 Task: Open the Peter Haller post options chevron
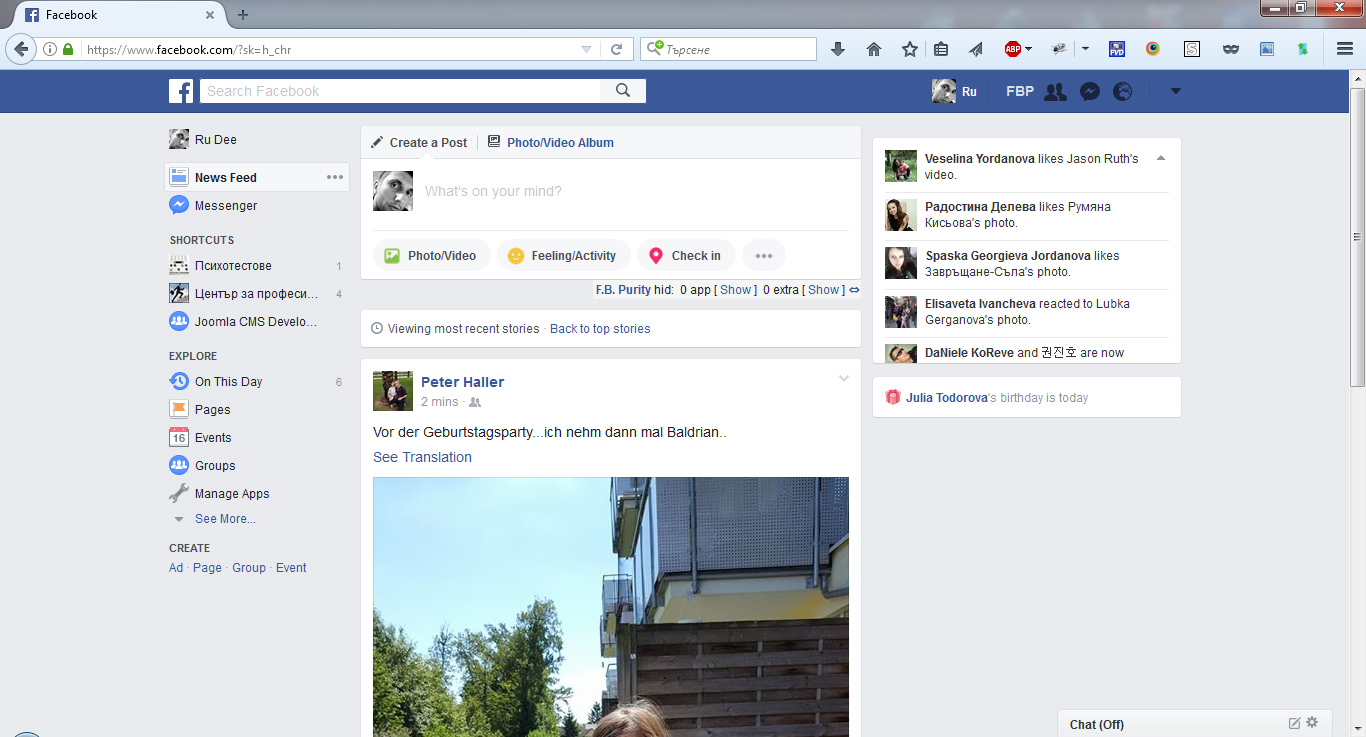844,378
